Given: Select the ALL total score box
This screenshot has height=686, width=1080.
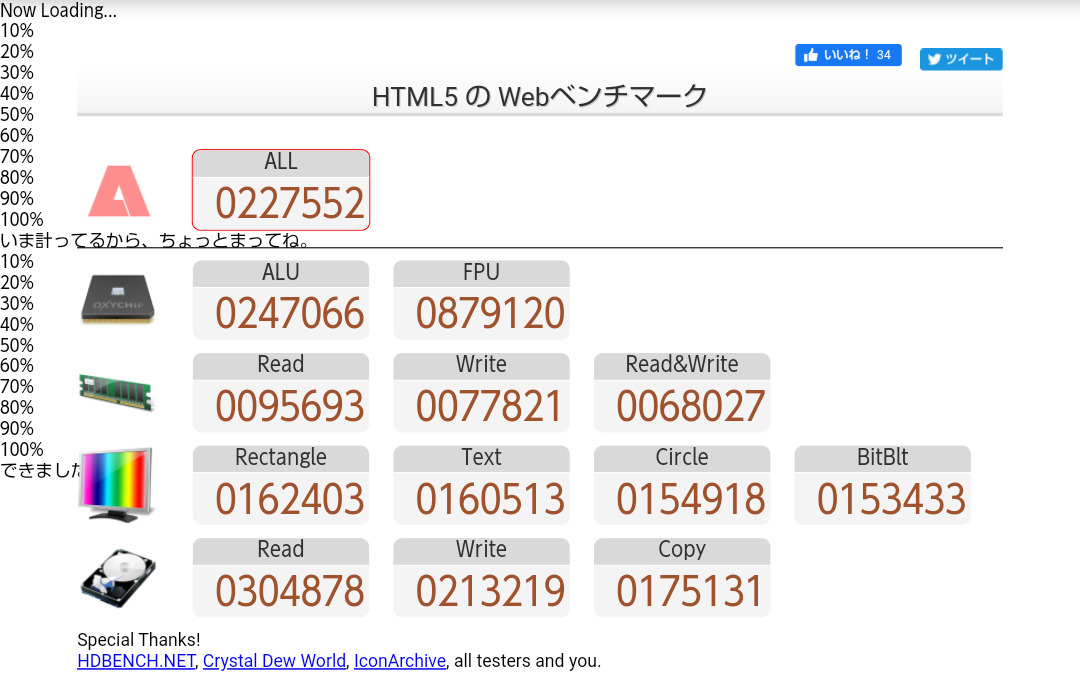Looking at the screenshot, I should [281, 190].
